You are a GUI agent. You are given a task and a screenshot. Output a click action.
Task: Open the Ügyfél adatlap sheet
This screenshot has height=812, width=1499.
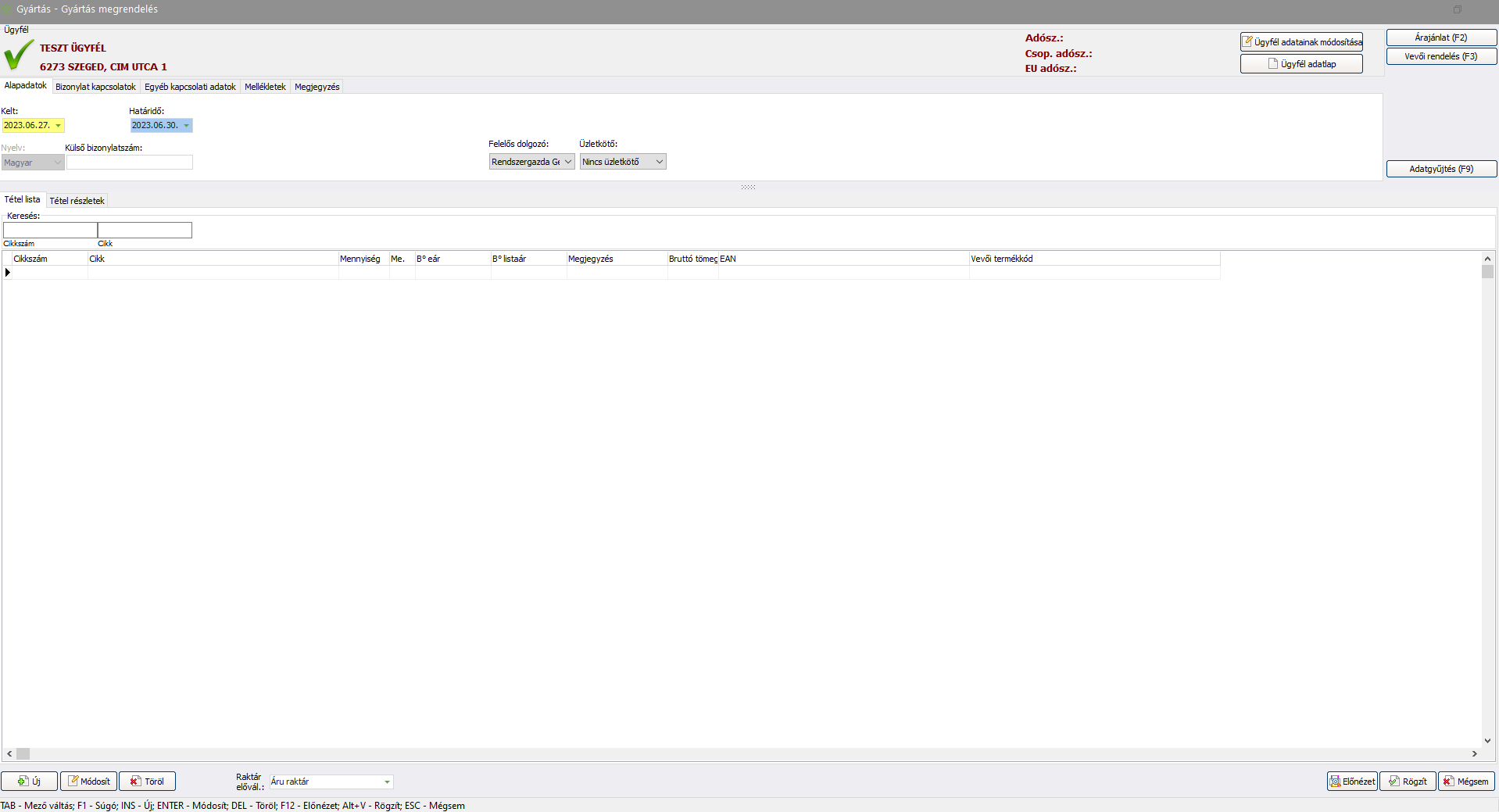1300,64
